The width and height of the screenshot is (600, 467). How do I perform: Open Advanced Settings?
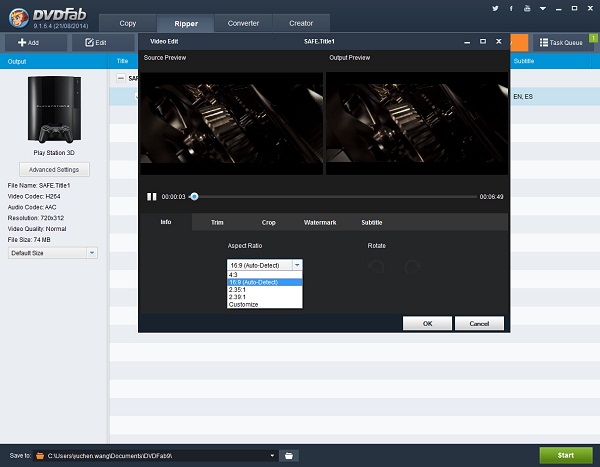[x=55, y=169]
